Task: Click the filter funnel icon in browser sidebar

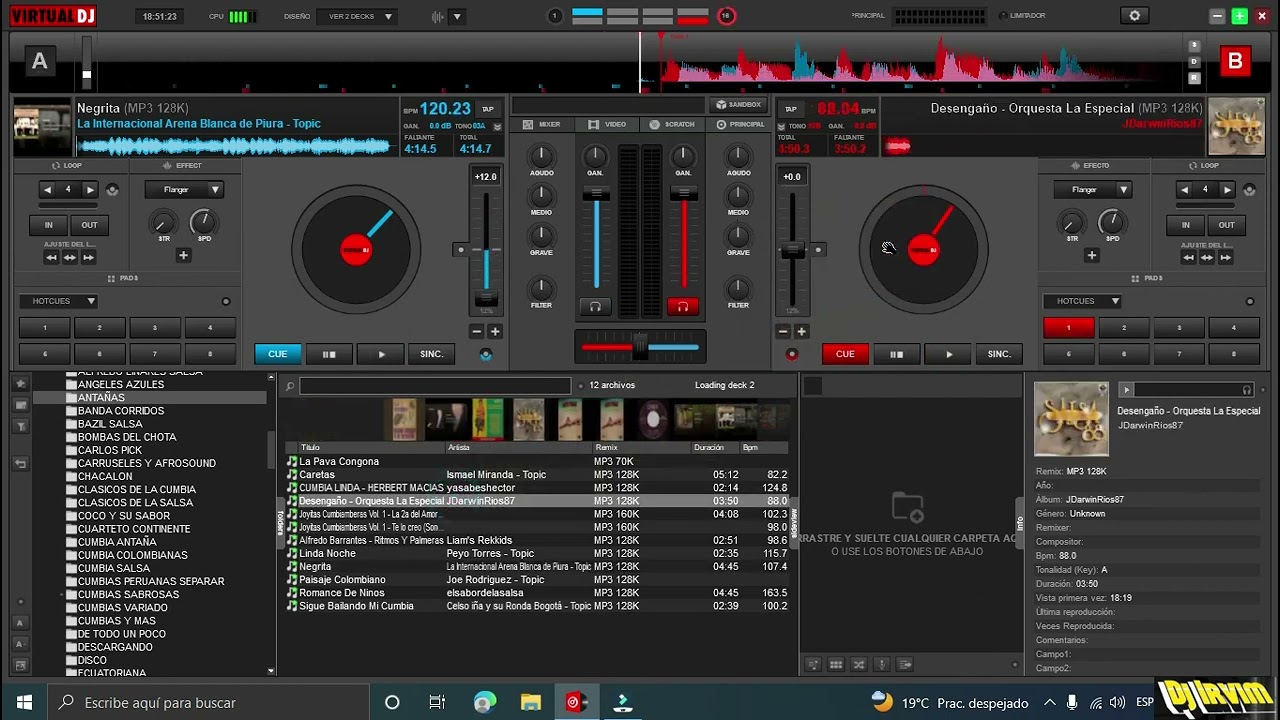Action: 21,426
